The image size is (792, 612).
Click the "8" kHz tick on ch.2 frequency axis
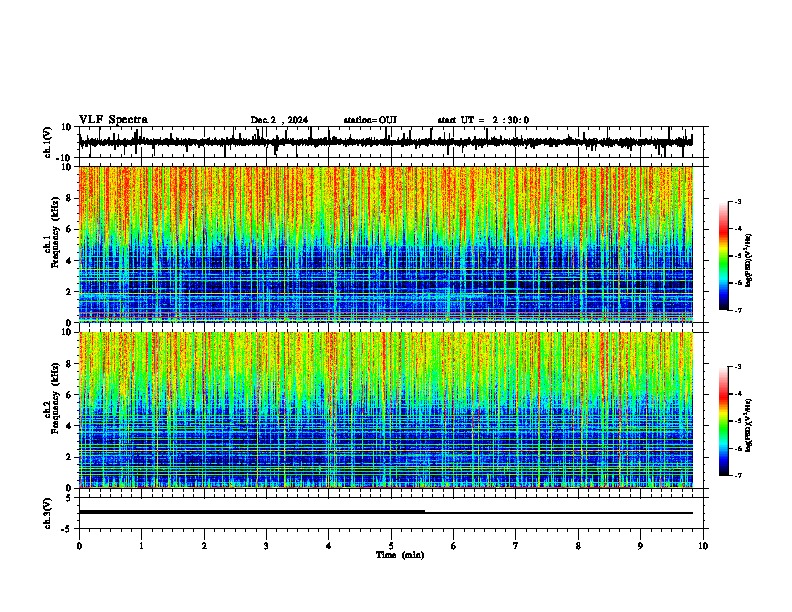[69, 364]
